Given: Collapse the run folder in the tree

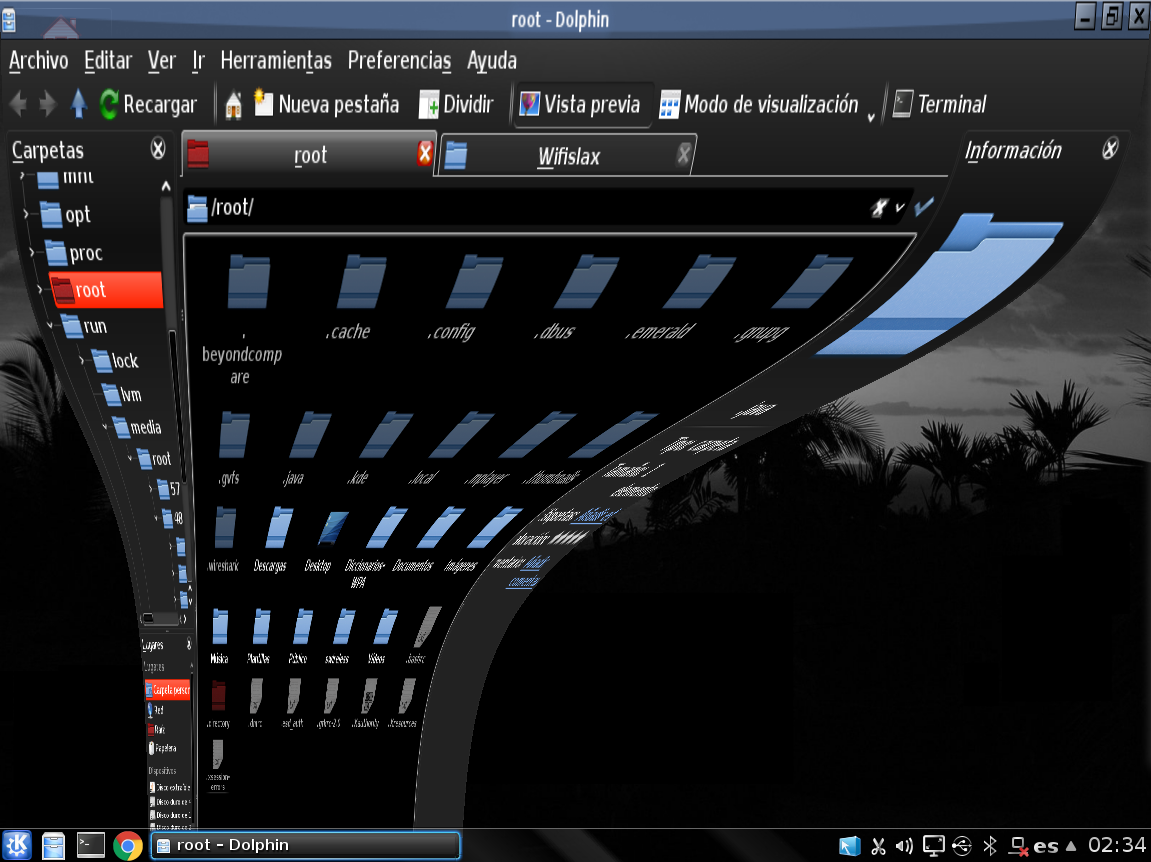Looking at the screenshot, I should (50, 325).
